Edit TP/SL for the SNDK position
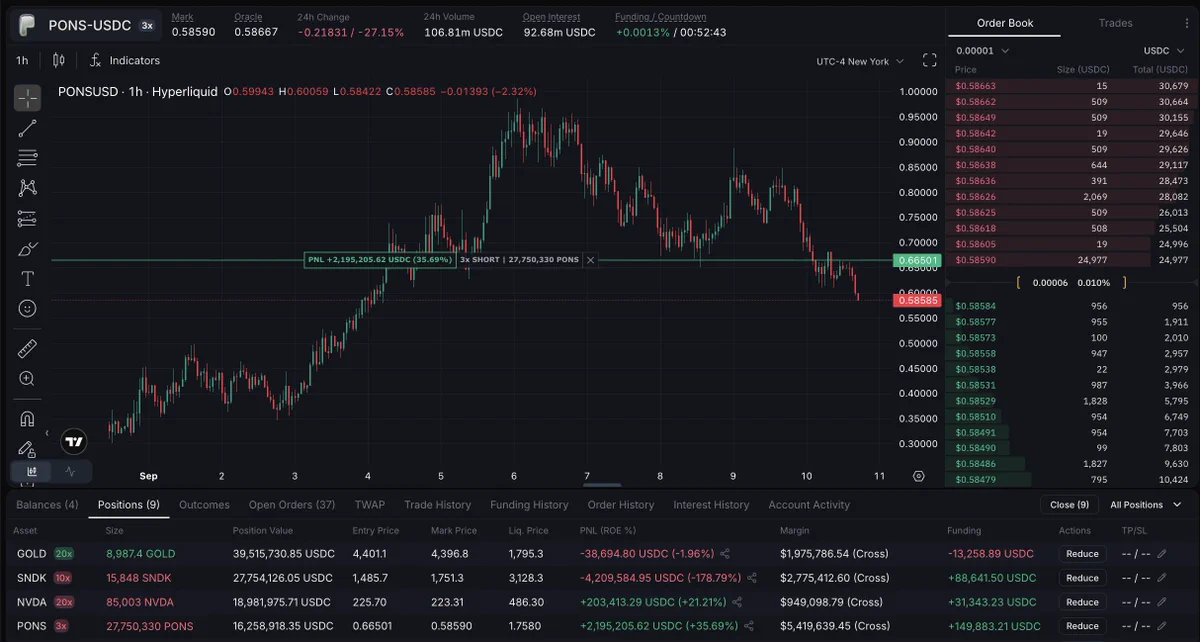Viewport: 1200px width, 642px height. click(1162, 578)
